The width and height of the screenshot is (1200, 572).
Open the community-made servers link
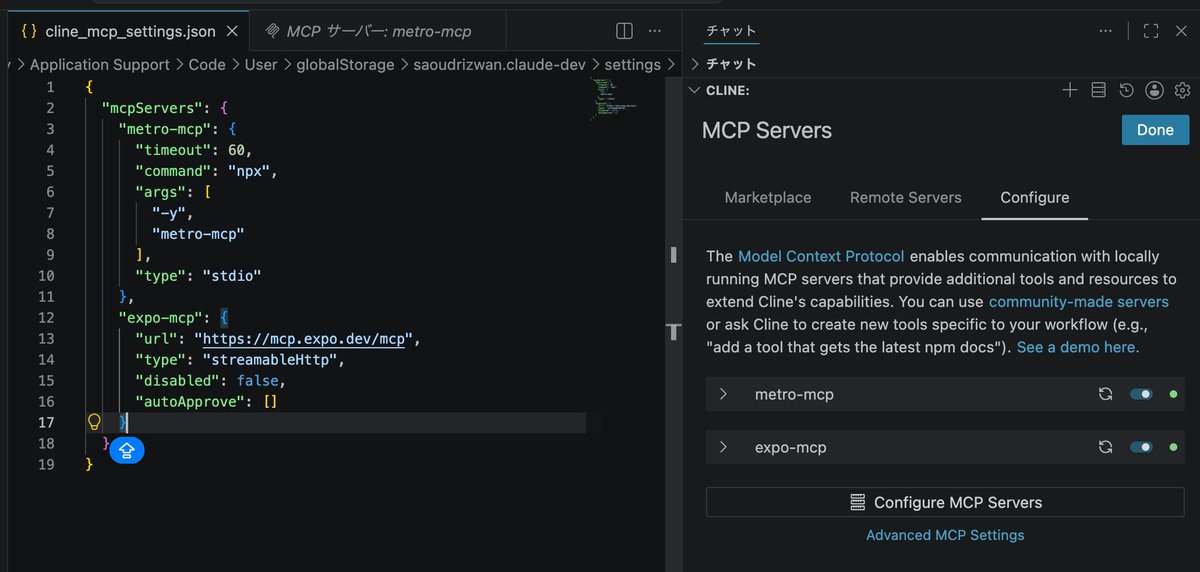click(x=1079, y=301)
